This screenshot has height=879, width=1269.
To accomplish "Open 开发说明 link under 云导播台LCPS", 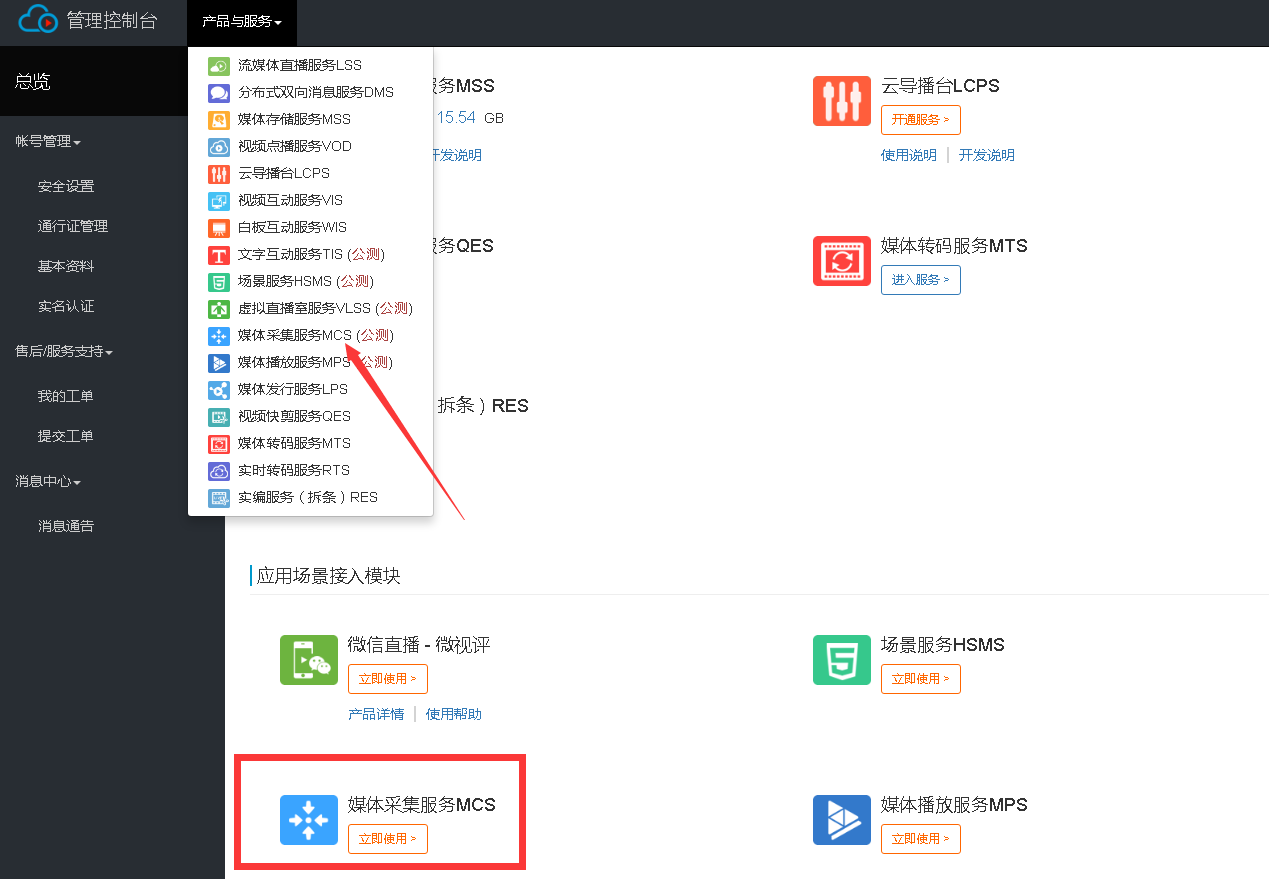I will [x=987, y=155].
